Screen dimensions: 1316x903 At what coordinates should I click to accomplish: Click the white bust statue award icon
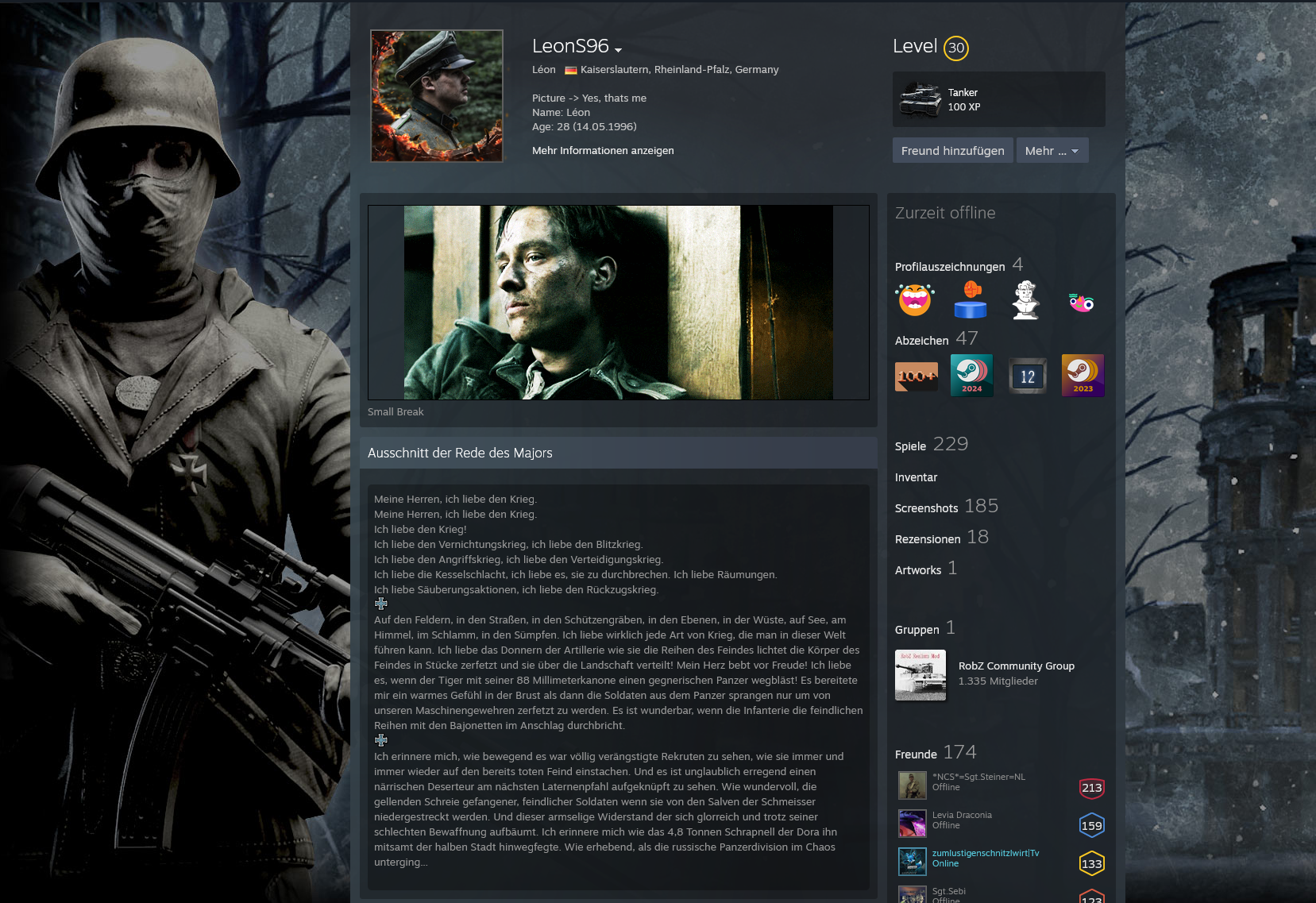[1025, 300]
